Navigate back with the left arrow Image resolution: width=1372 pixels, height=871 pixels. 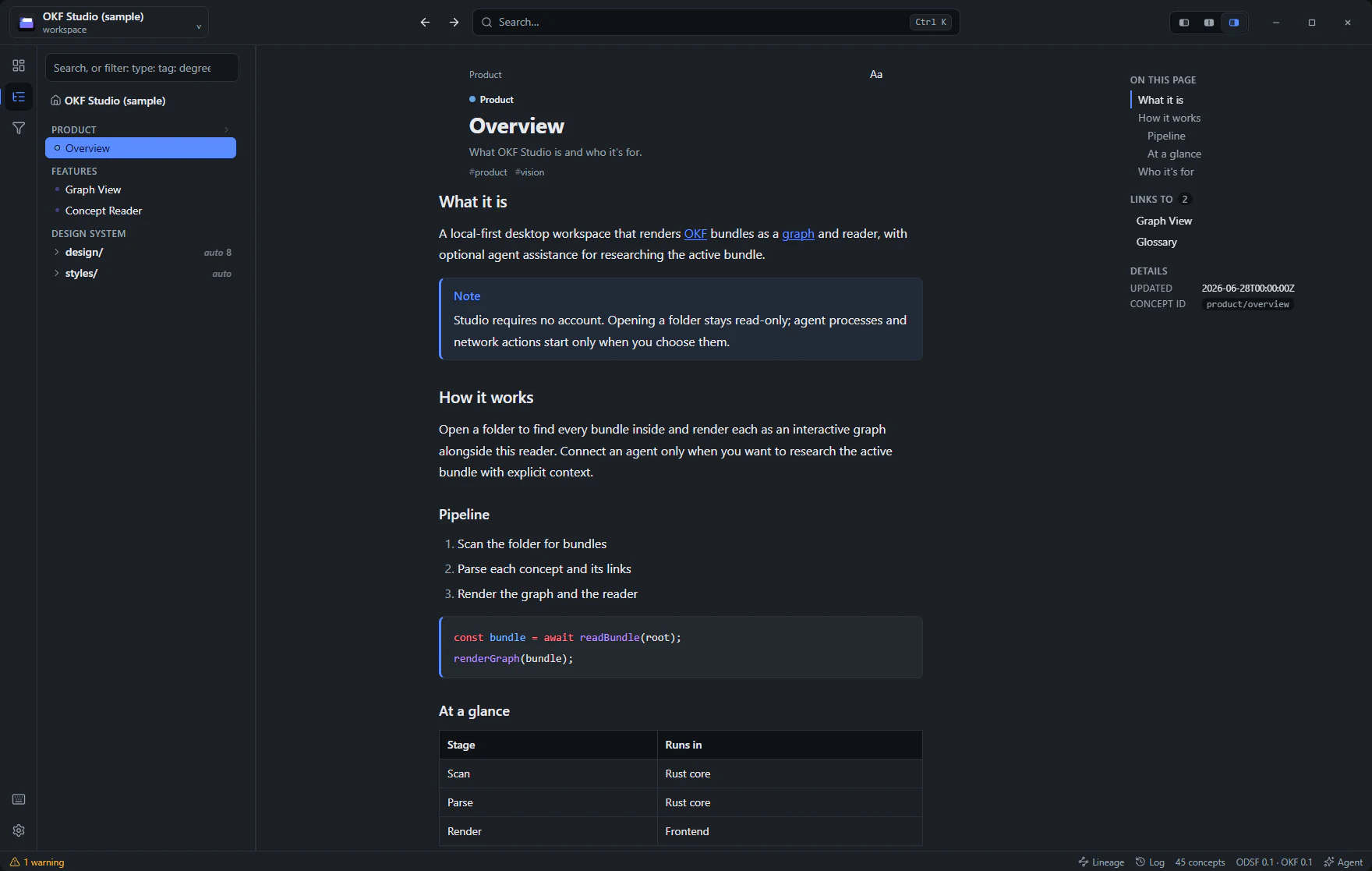(x=425, y=22)
